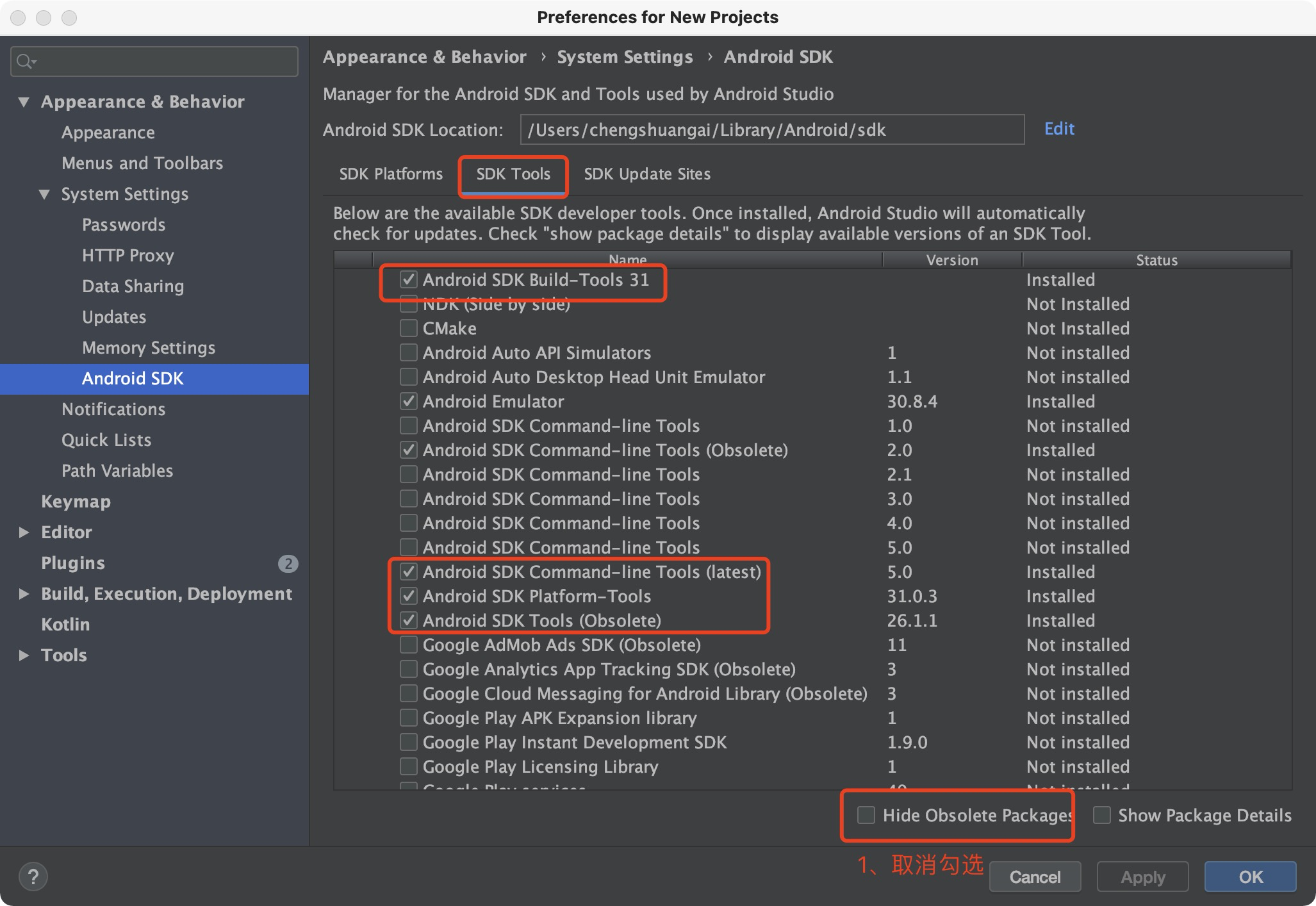Check the CMake package checkbox
This screenshot has width=1316, height=906.
(x=409, y=328)
